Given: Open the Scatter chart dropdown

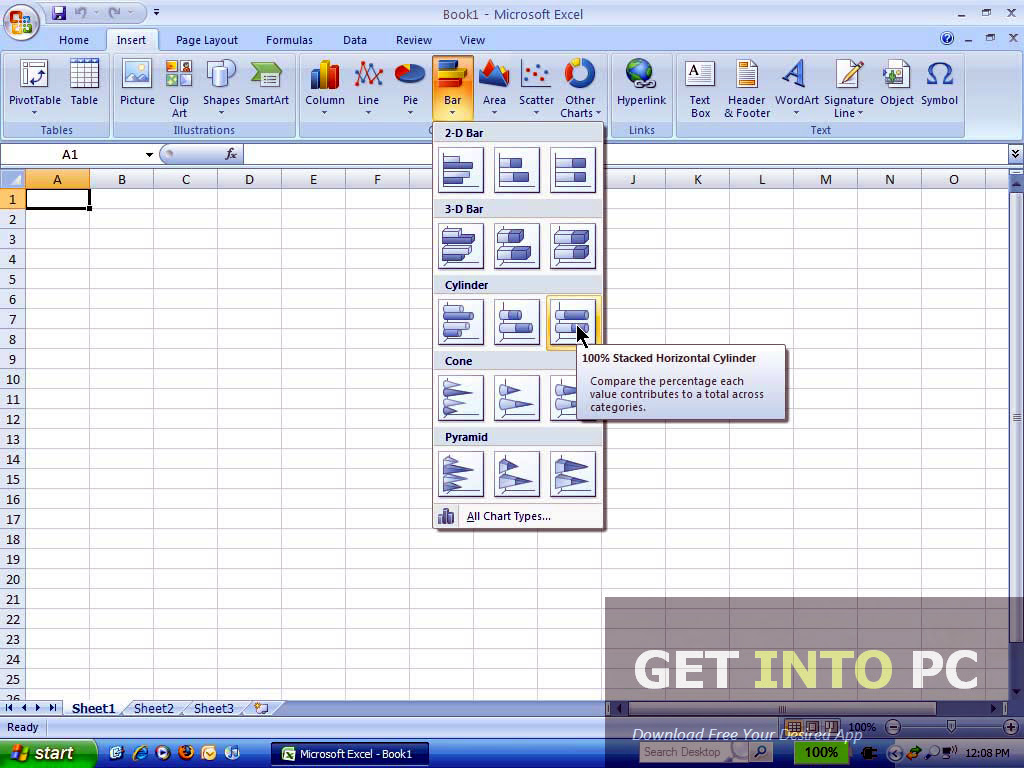Looking at the screenshot, I should (x=536, y=88).
